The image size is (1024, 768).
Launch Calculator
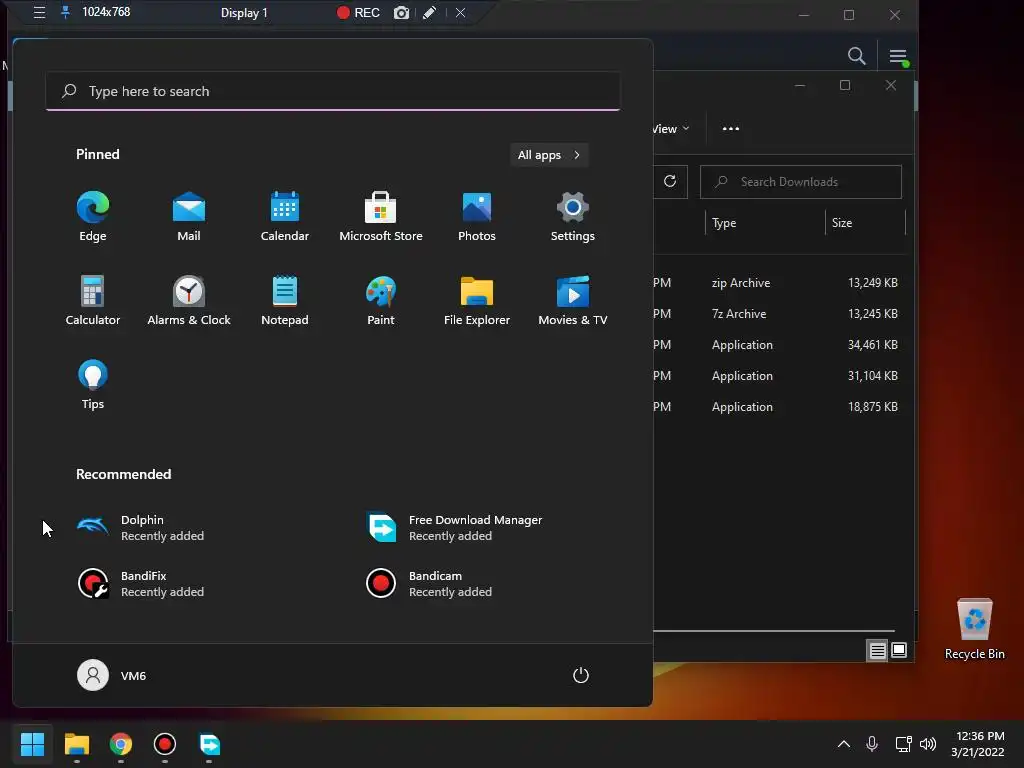tap(93, 300)
